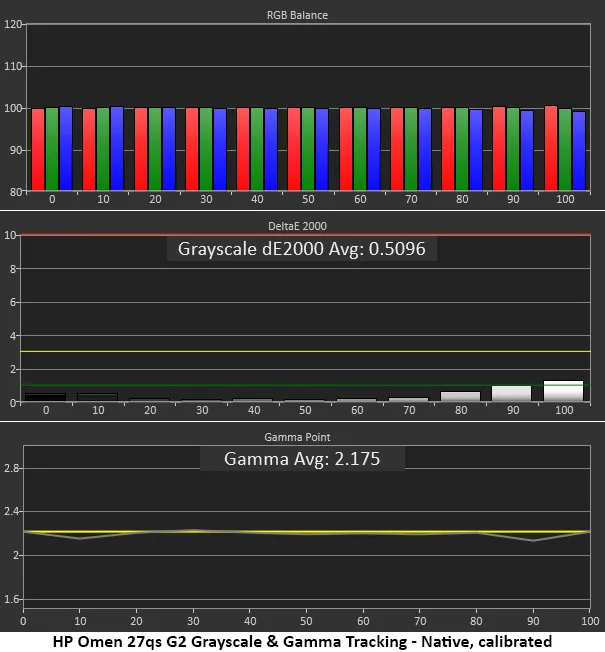Viewport: 605px width, 652px height.
Task: Click the red bar at level 90 in RGB Balance
Action: pos(499,149)
